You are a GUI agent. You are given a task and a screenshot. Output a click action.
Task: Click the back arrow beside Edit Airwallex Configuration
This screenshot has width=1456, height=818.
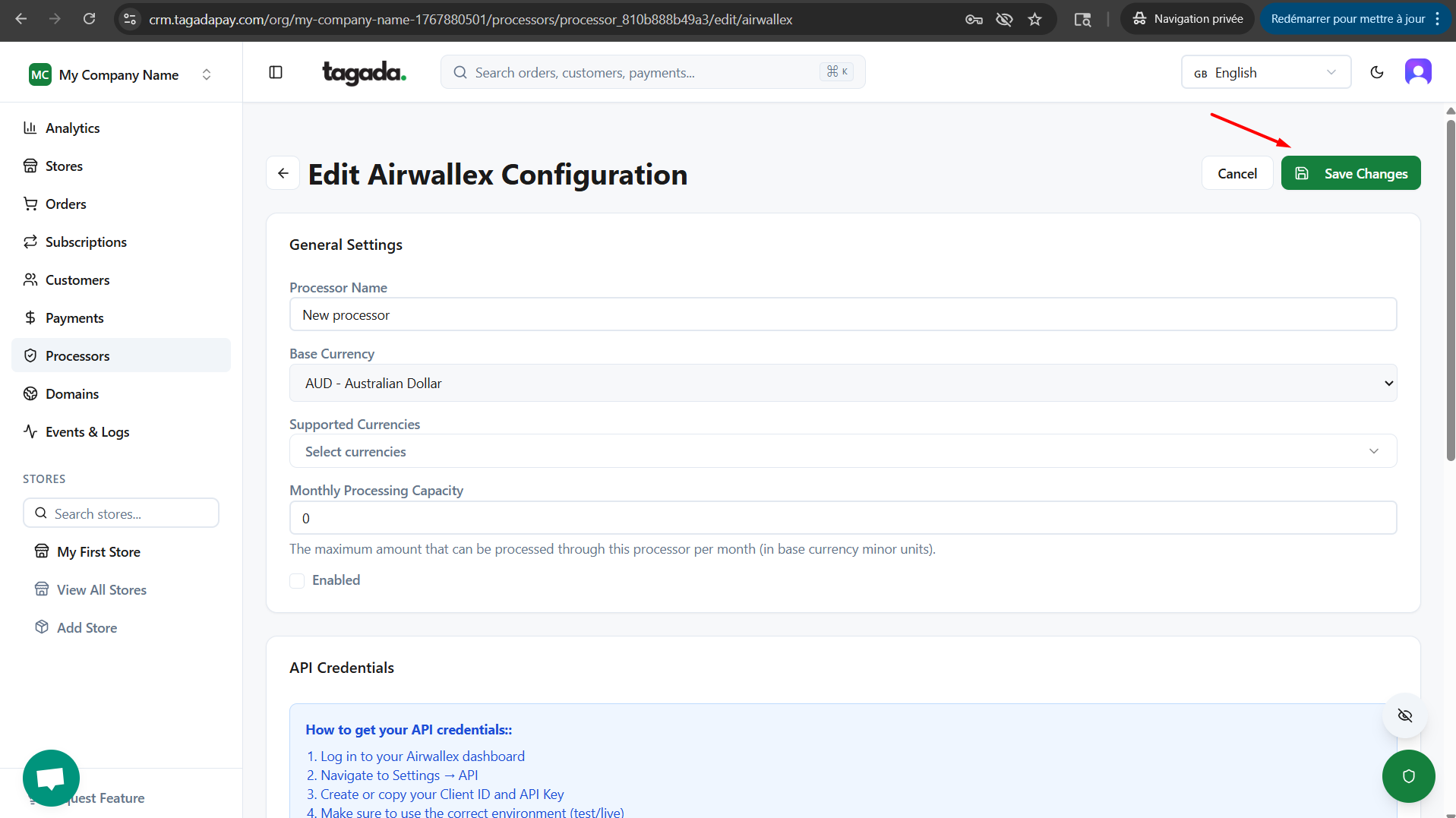[x=283, y=173]
